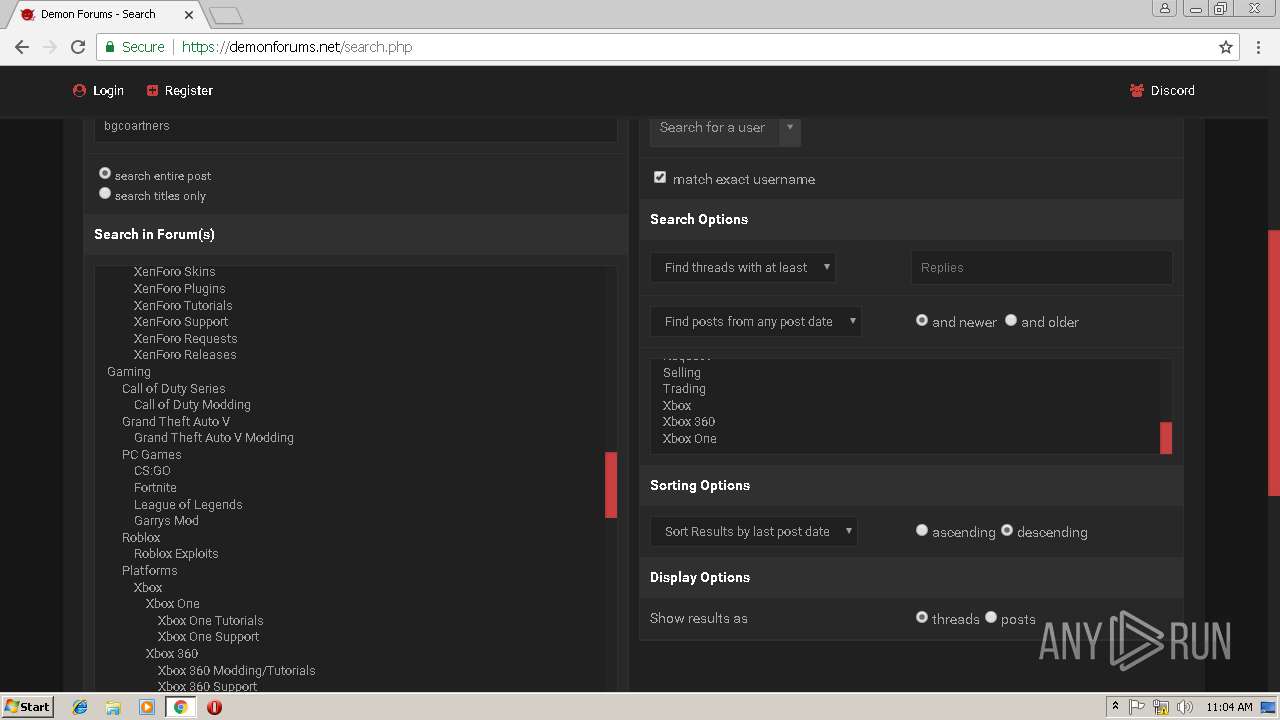The image size is (1280, 720).
Task: Select Fortnite forum entry
Action: [155, 487]
